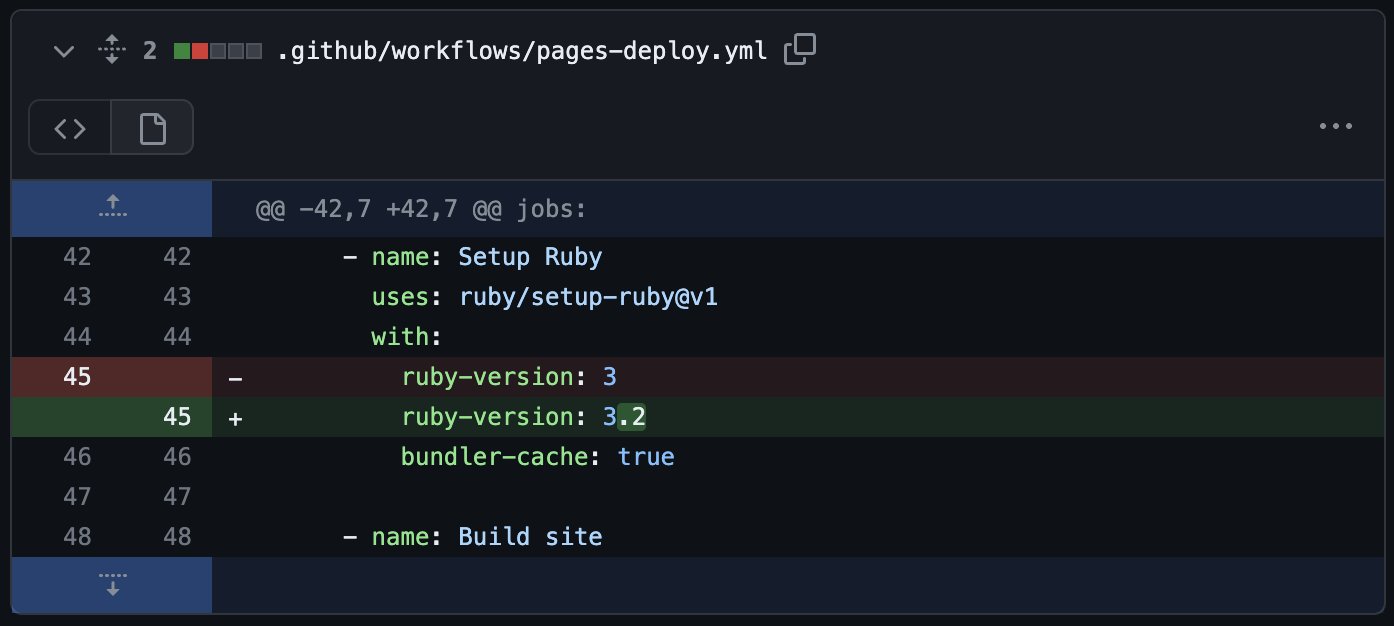Screen dimensions: 1394x626
Task: Expand hidden lines with the down-arrow icon
Action: 112,585
